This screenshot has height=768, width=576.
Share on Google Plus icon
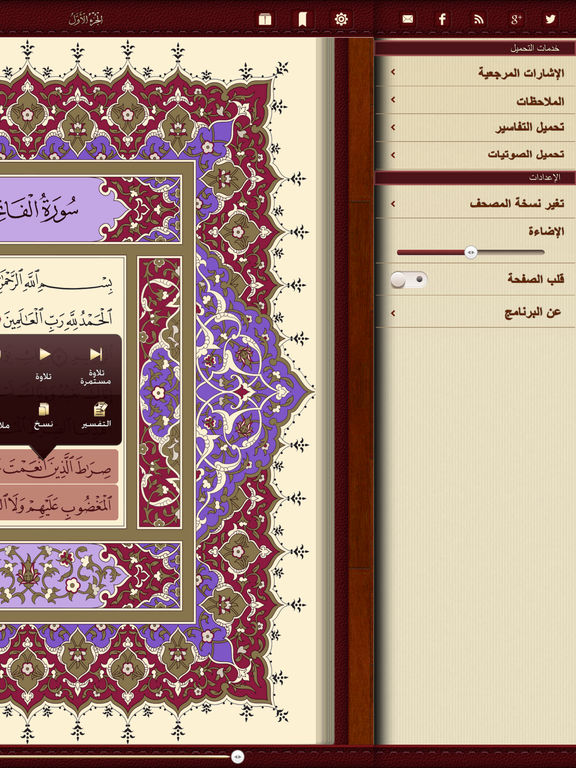[x=516, y=19]
